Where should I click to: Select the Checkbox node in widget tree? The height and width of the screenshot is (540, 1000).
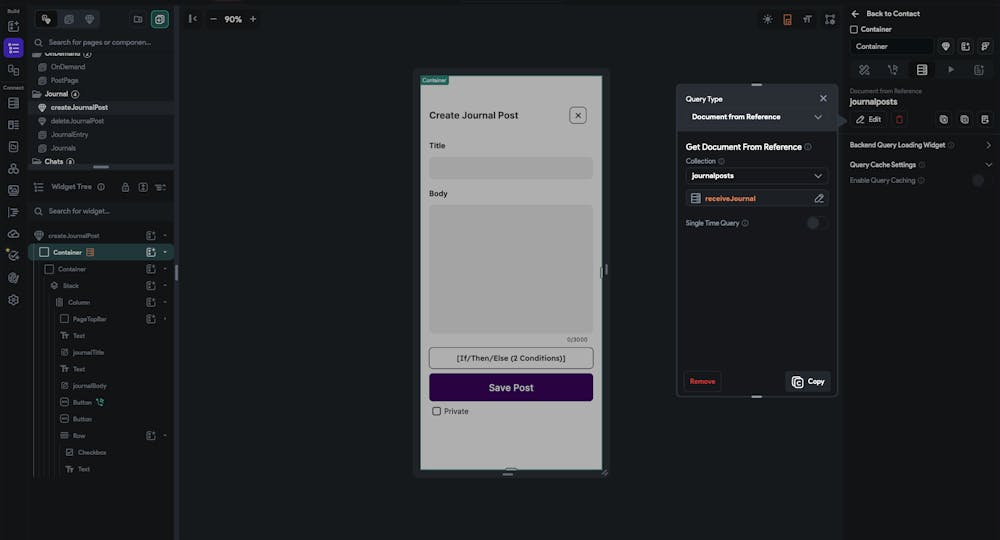(x=92, y=452)
